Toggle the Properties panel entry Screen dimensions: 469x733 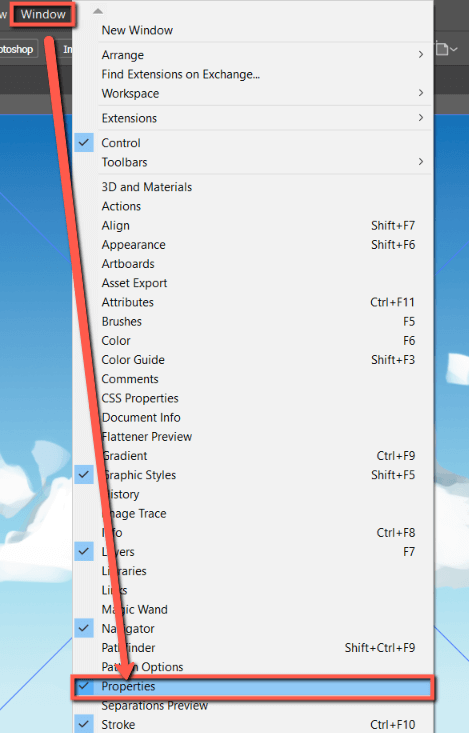tap(253, 686)
